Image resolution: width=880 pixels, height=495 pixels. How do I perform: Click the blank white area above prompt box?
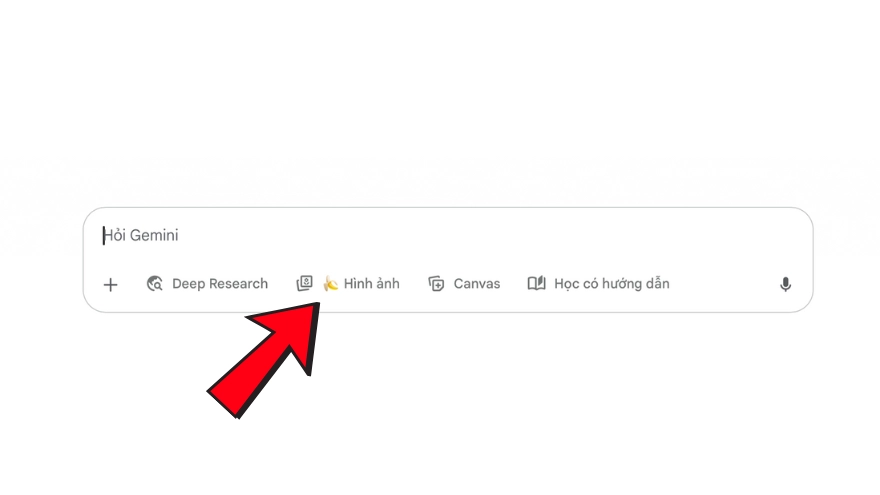[x=440, y=101]
